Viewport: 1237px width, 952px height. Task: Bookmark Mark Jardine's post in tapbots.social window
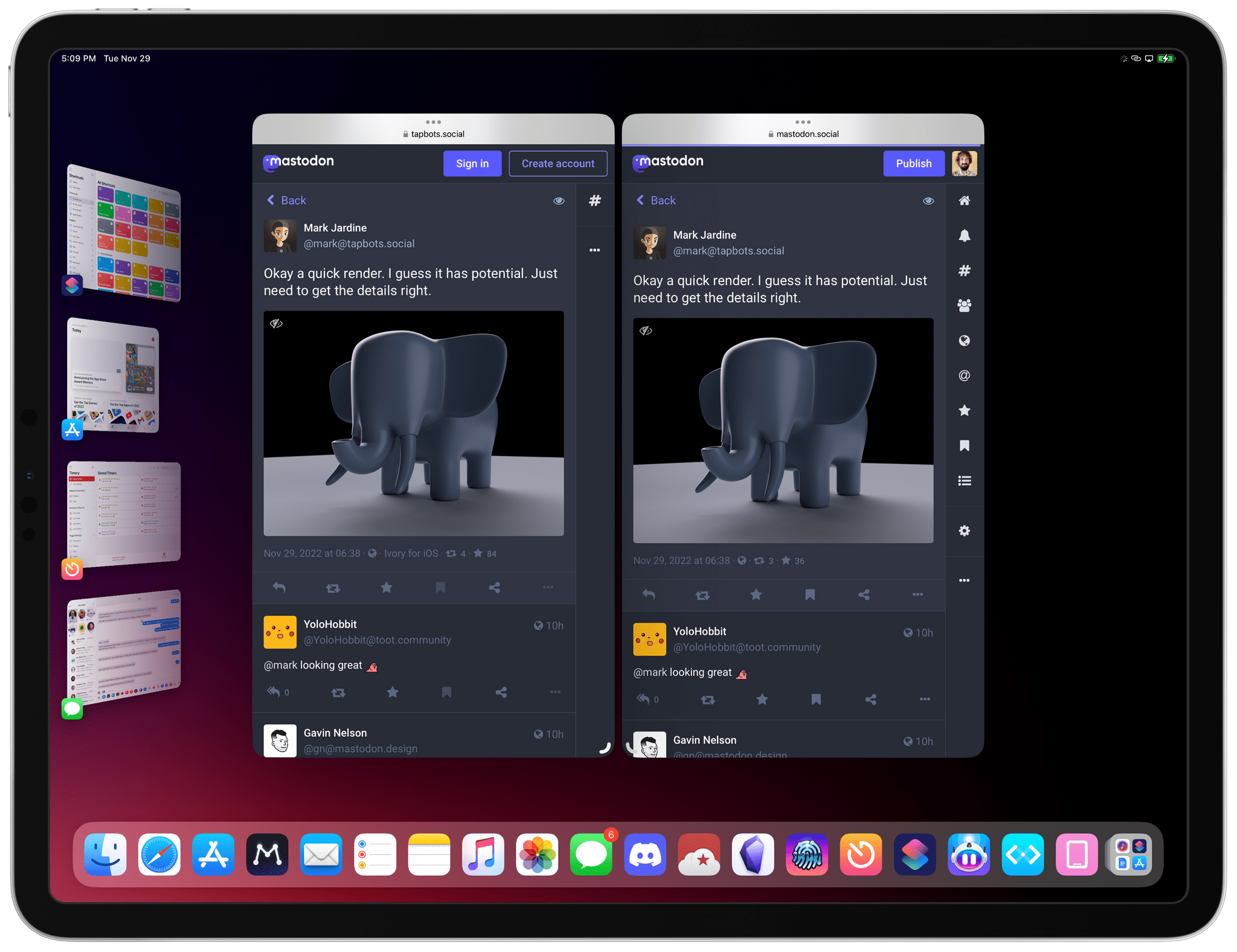[x=440, y=587]
